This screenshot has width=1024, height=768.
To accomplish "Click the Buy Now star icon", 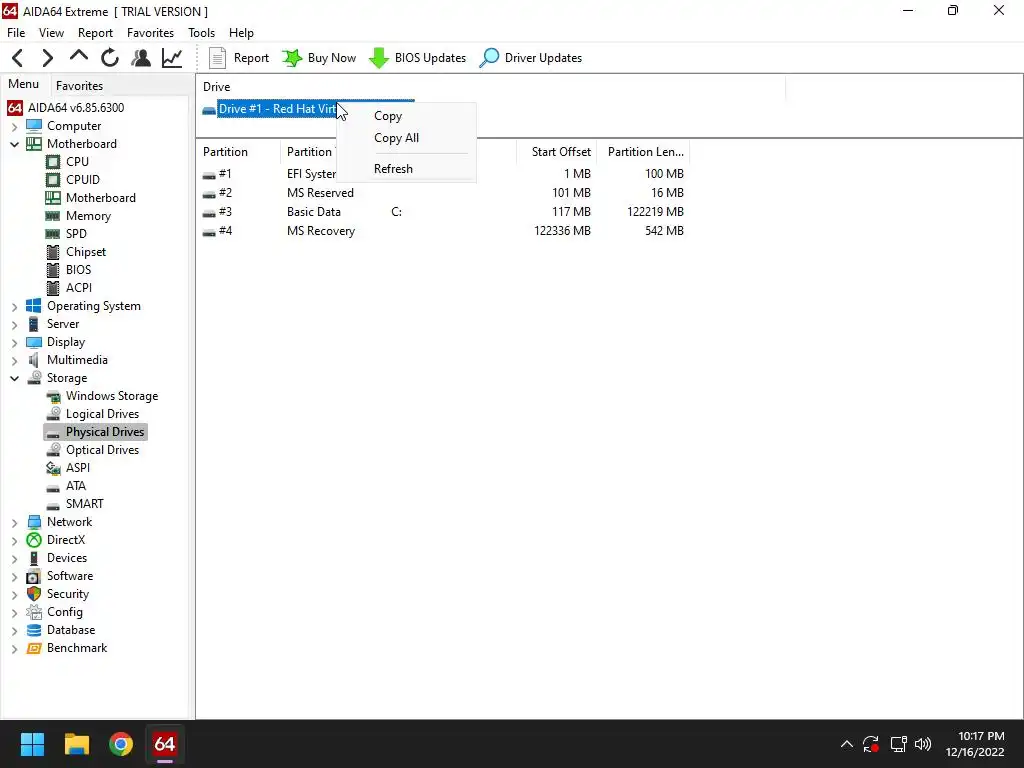I will coord(292,58).
